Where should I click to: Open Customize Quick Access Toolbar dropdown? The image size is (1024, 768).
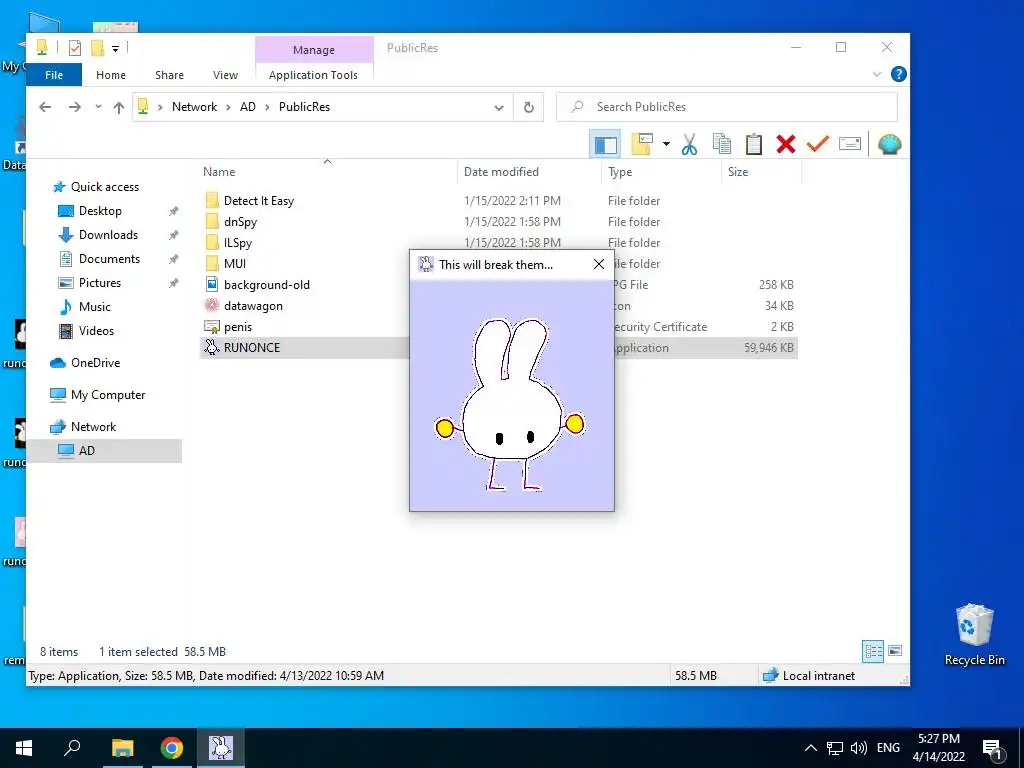116,48
